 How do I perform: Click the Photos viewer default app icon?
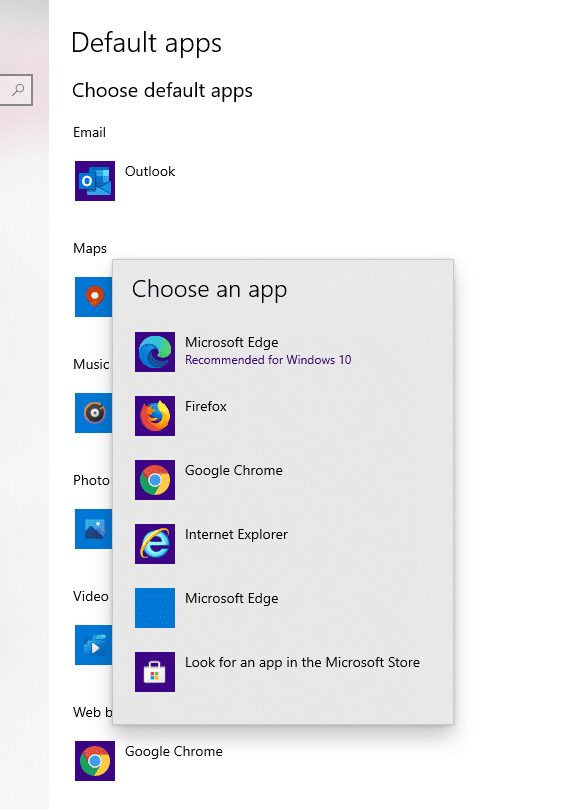click(93, 529)
